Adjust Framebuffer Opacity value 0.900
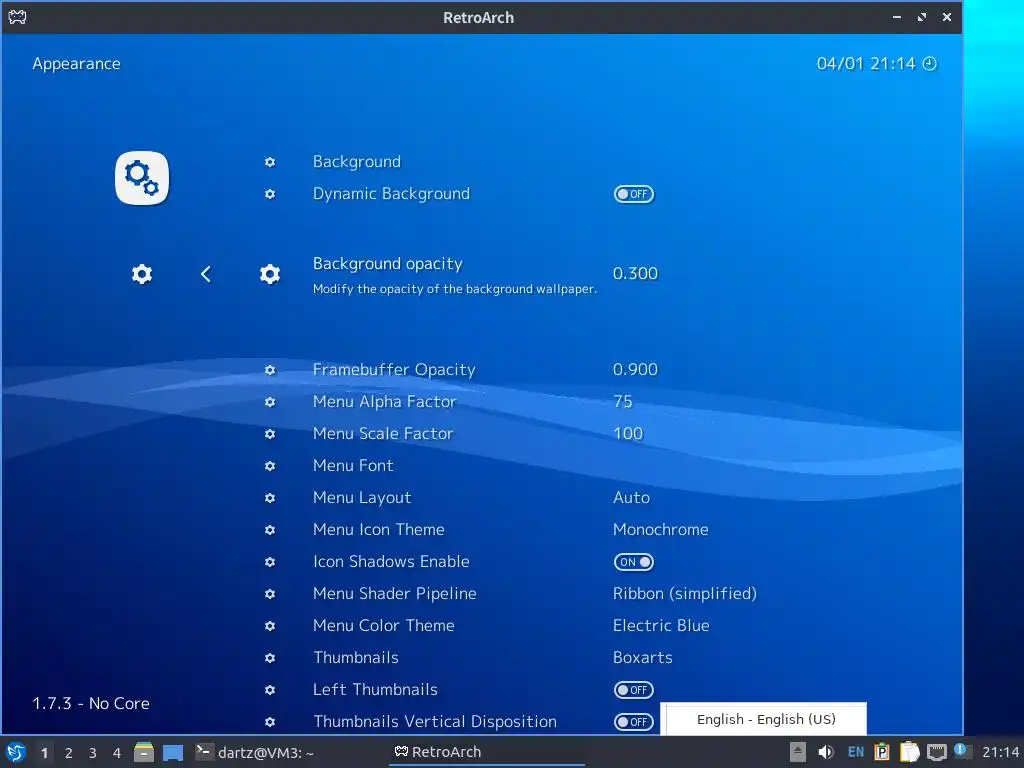The image size is (1024, 768). click(x=635, y=370)
